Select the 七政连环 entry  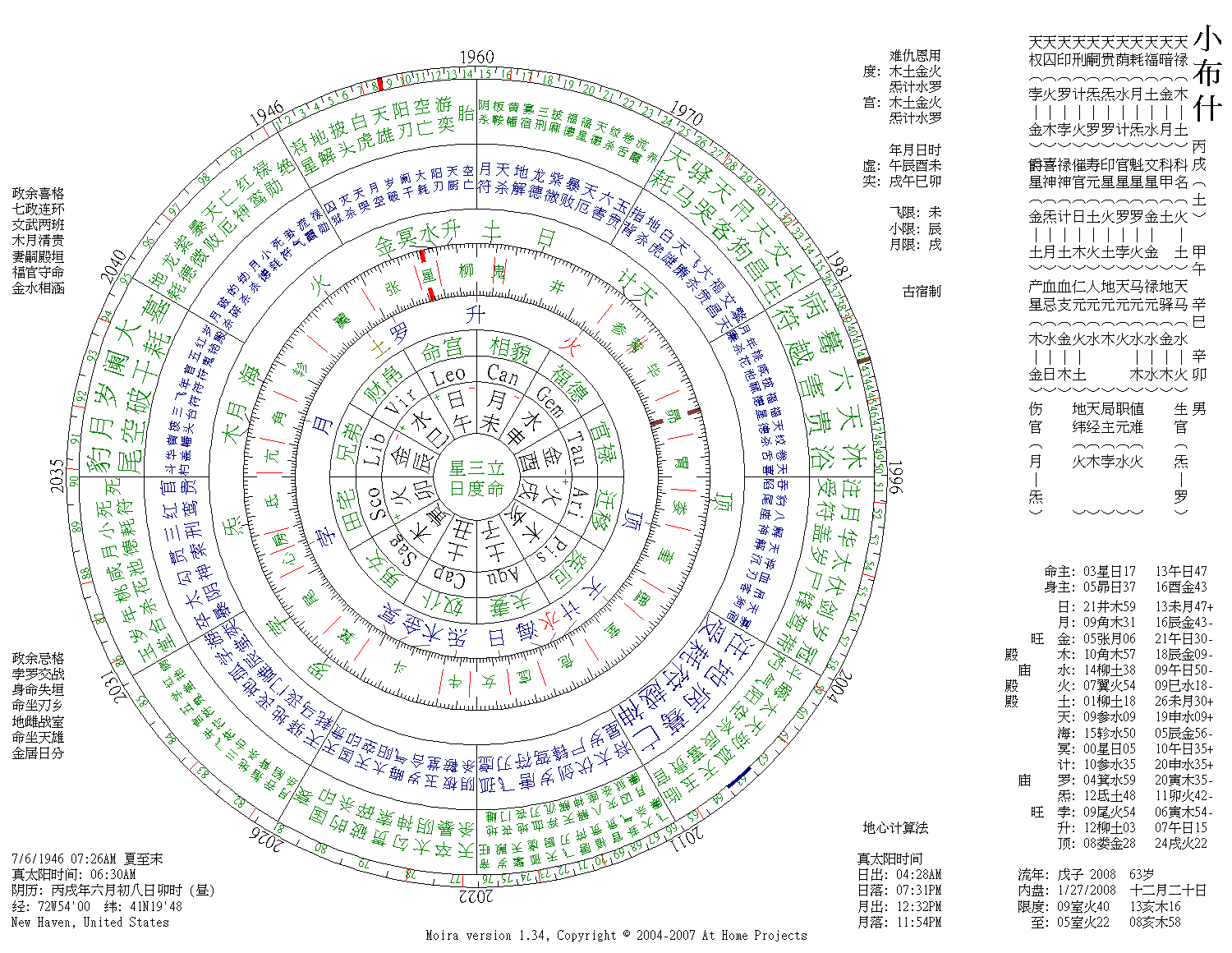pos(38,209)
